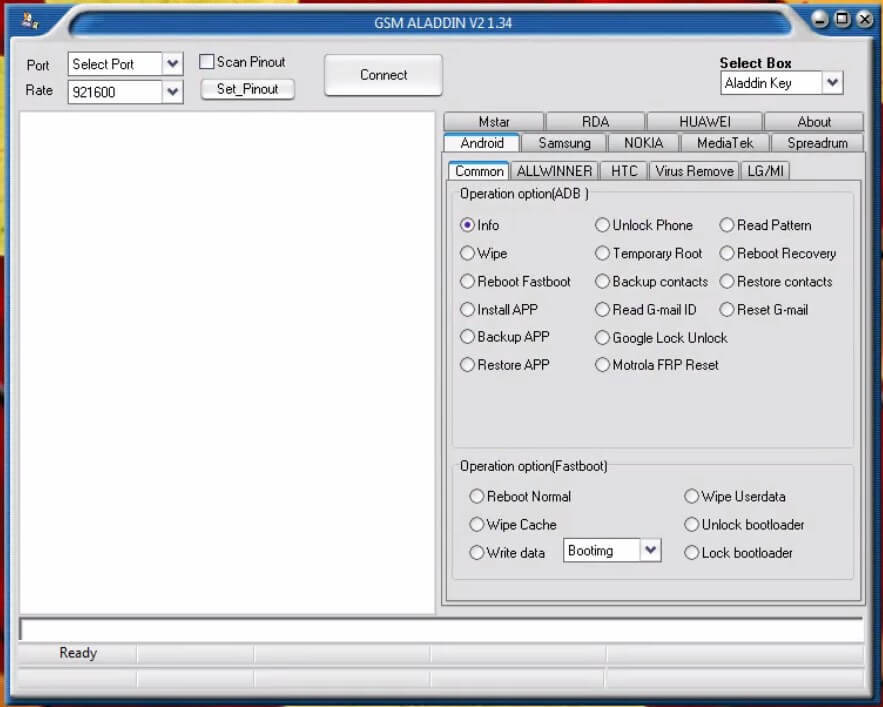Open the Select Port dropdown

(172, 63)
